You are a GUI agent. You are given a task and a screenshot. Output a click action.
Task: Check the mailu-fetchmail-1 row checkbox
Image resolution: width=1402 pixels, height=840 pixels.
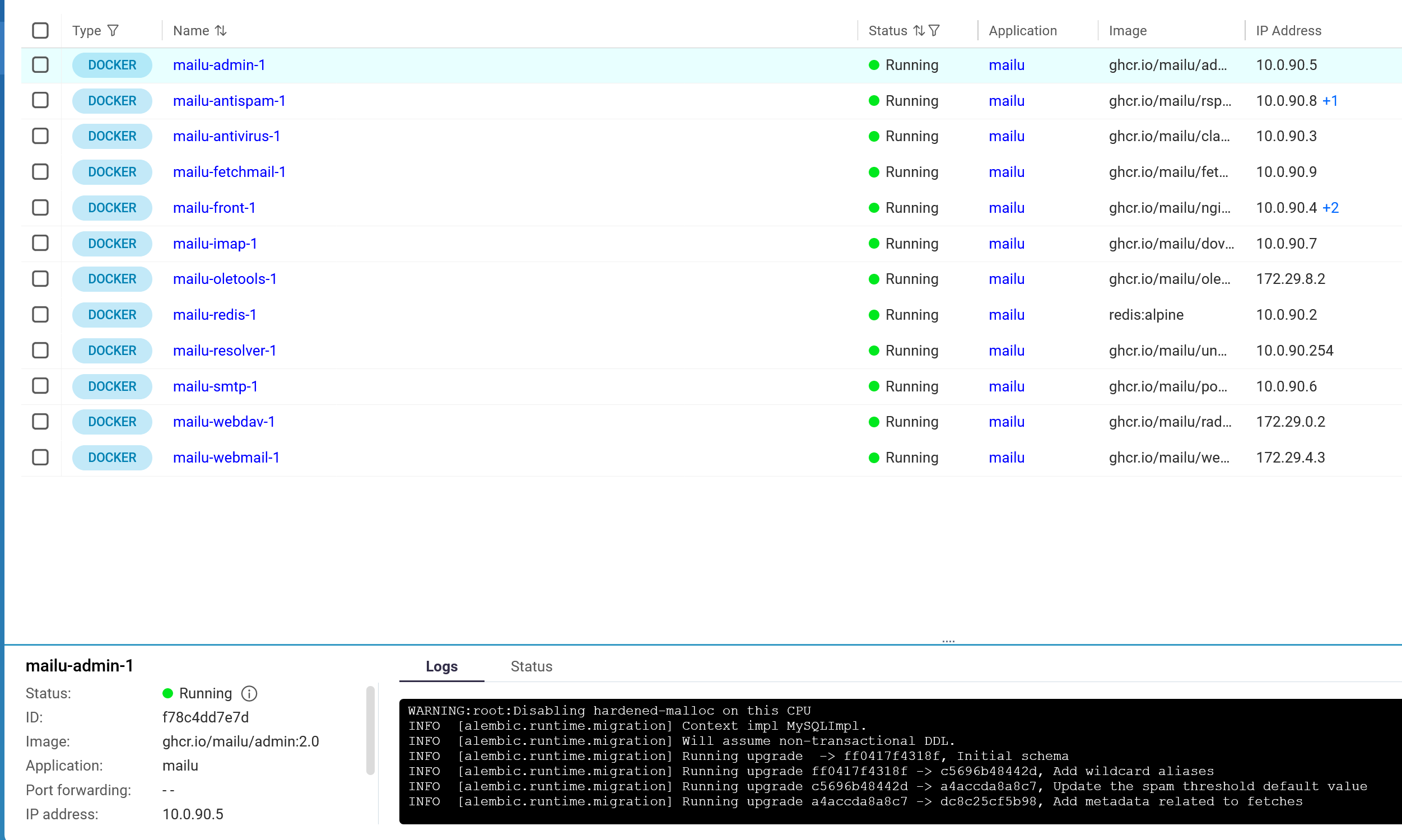[40, 172]
